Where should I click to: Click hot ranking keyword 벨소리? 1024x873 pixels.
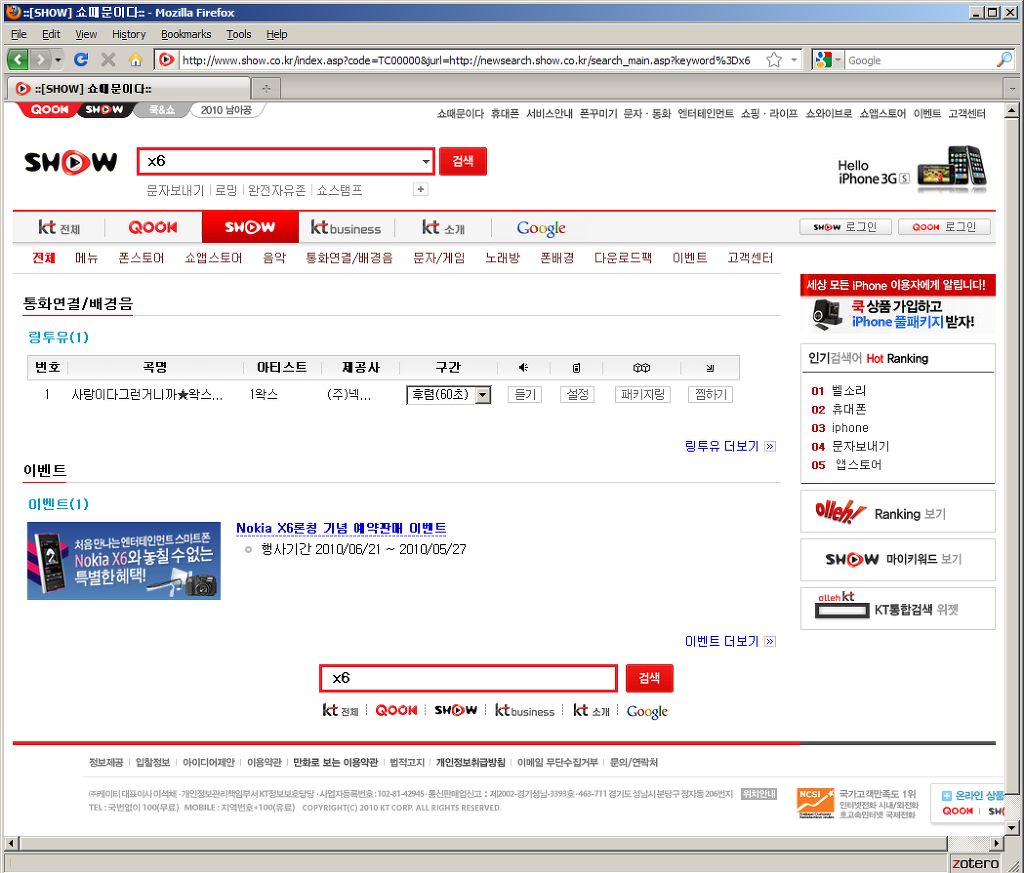849,390
